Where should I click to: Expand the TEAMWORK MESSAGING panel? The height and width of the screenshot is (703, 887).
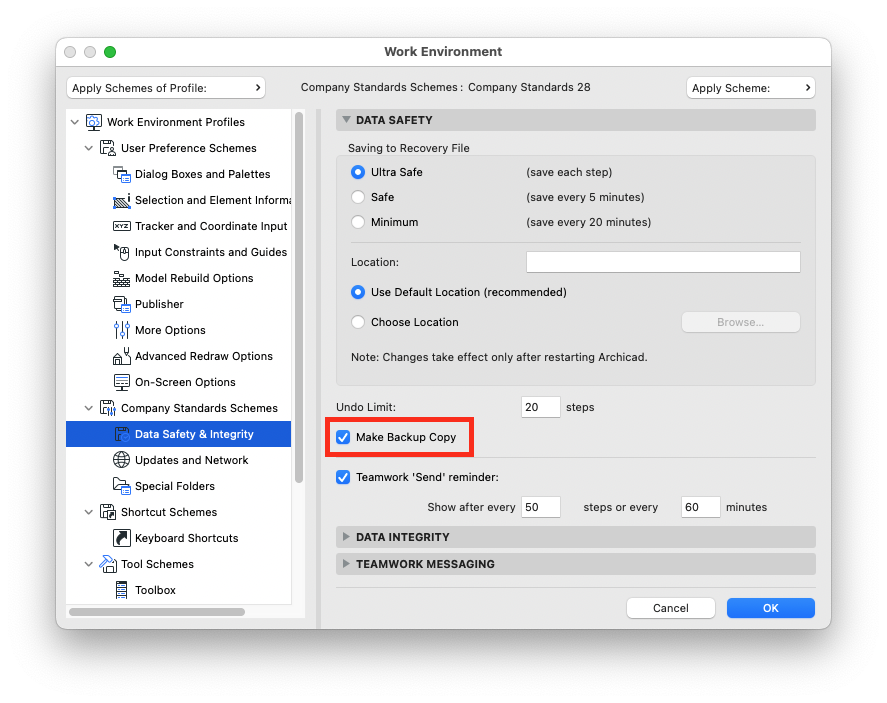[347, 564]
